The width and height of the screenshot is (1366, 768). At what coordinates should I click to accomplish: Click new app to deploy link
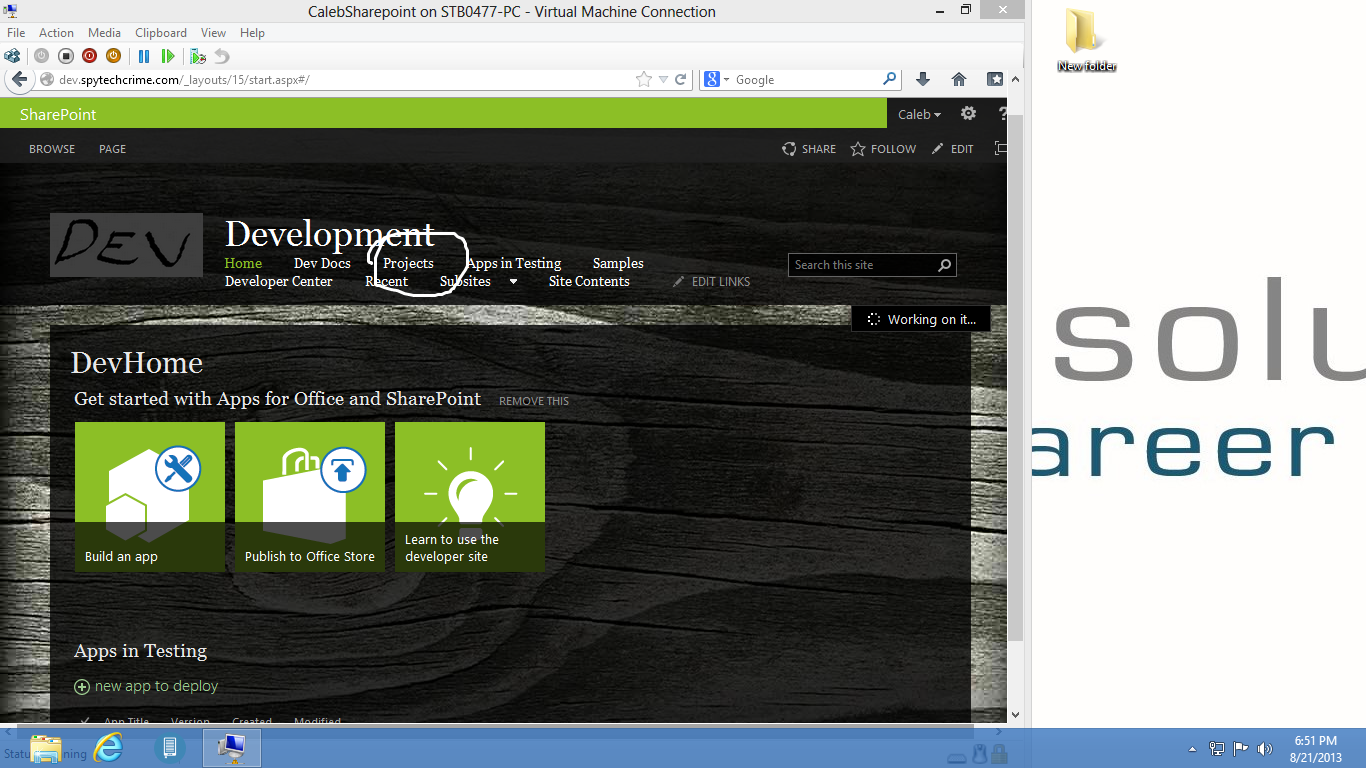pyautogui.click(x=146, y=686)
